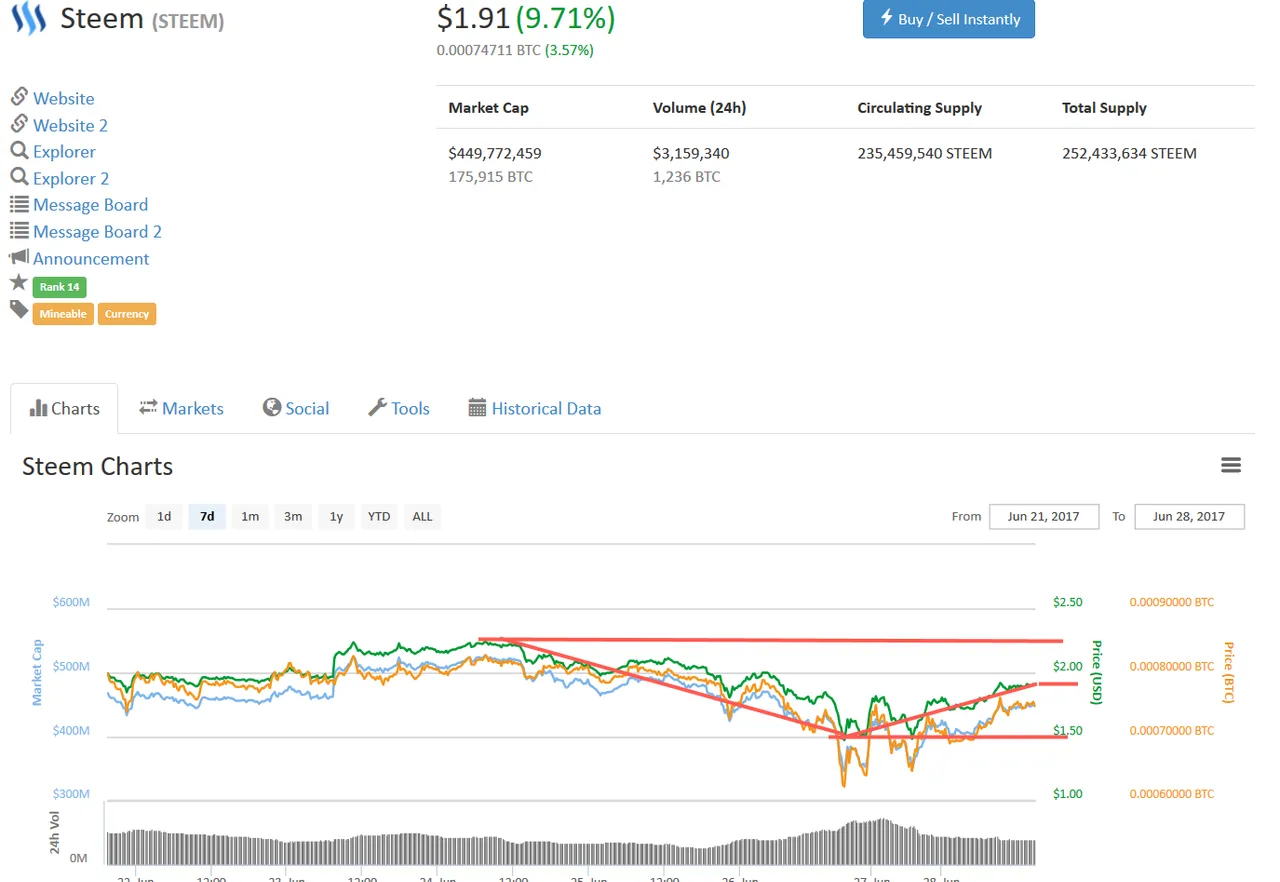This screenshot has height=882, width=1280.
Task: Open the chart hamburger menu icon
Action: [1231, 465]
